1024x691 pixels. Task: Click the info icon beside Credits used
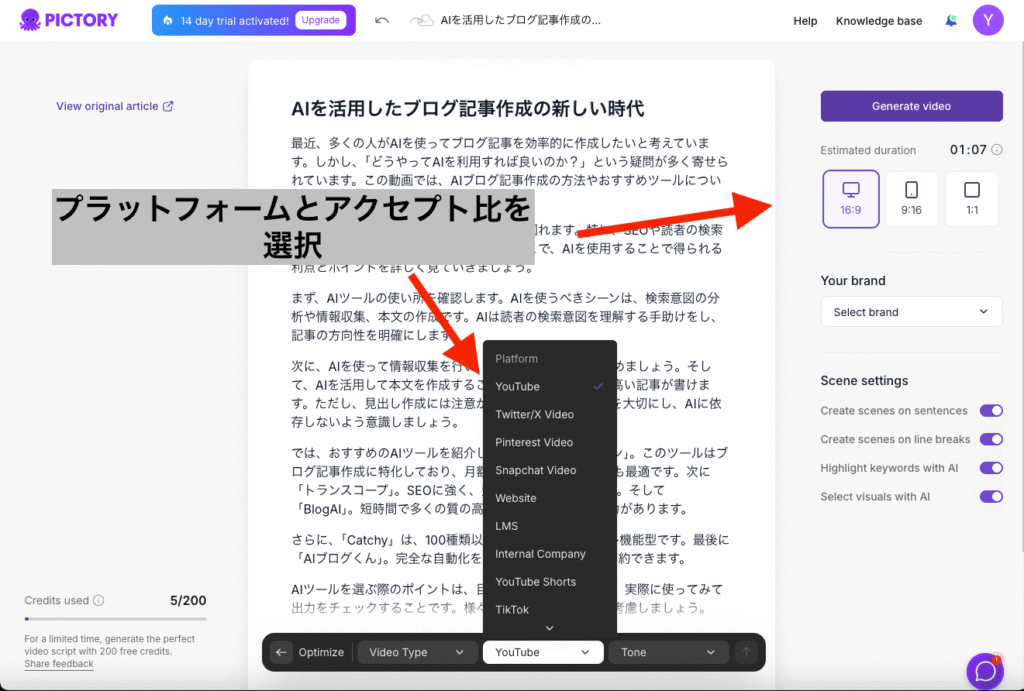click(x=99, y=600)
